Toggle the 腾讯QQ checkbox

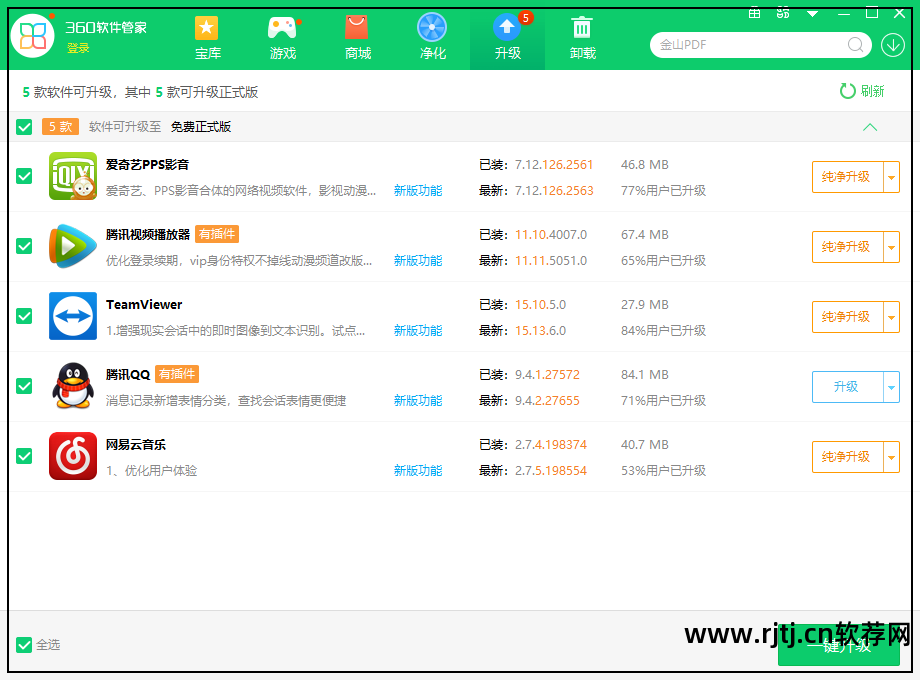[x=24, y=386]
